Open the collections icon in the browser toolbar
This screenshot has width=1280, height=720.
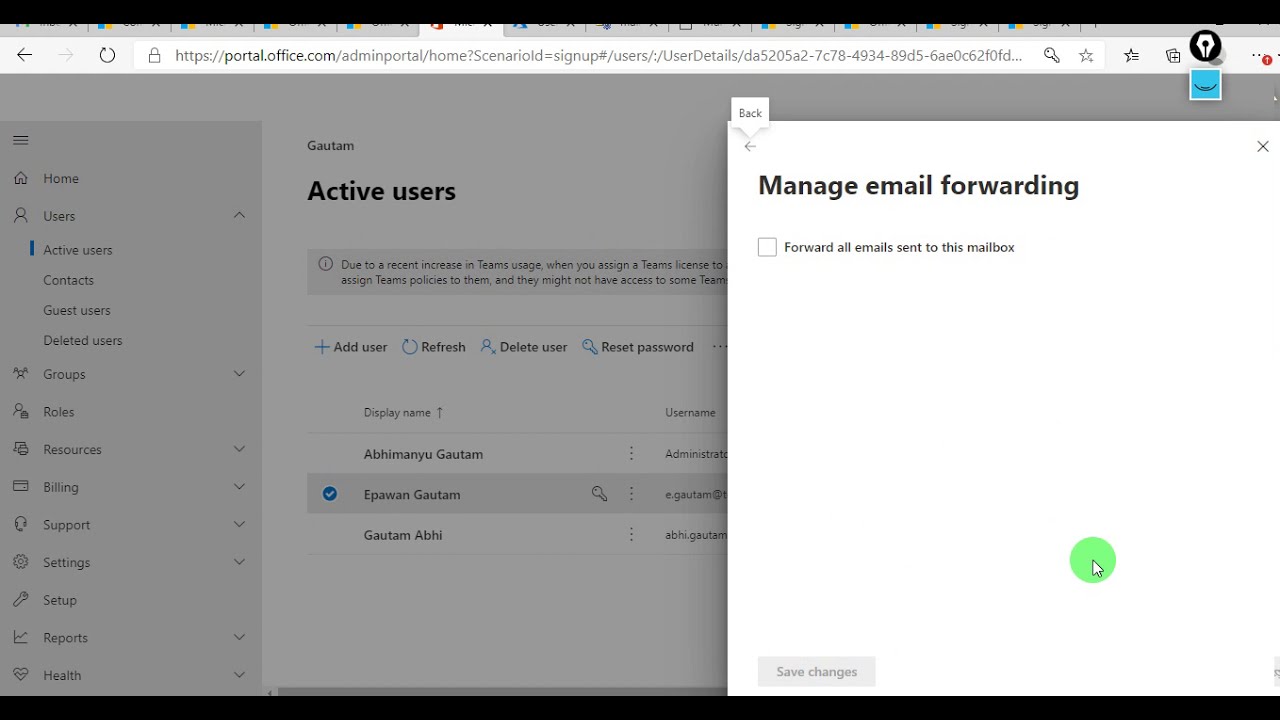pyautogui.click(x=1173, y=56)
